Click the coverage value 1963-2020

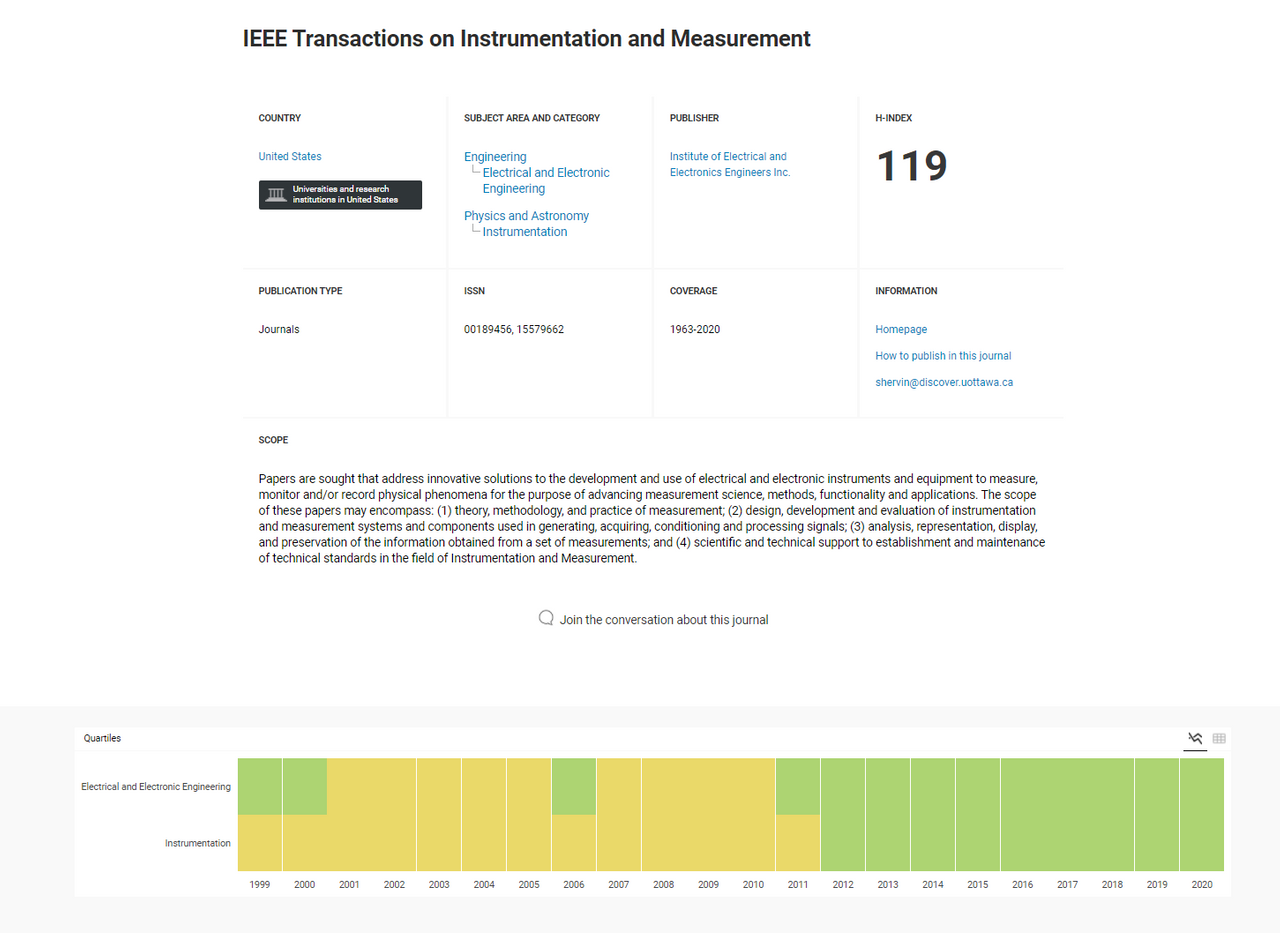695,329
